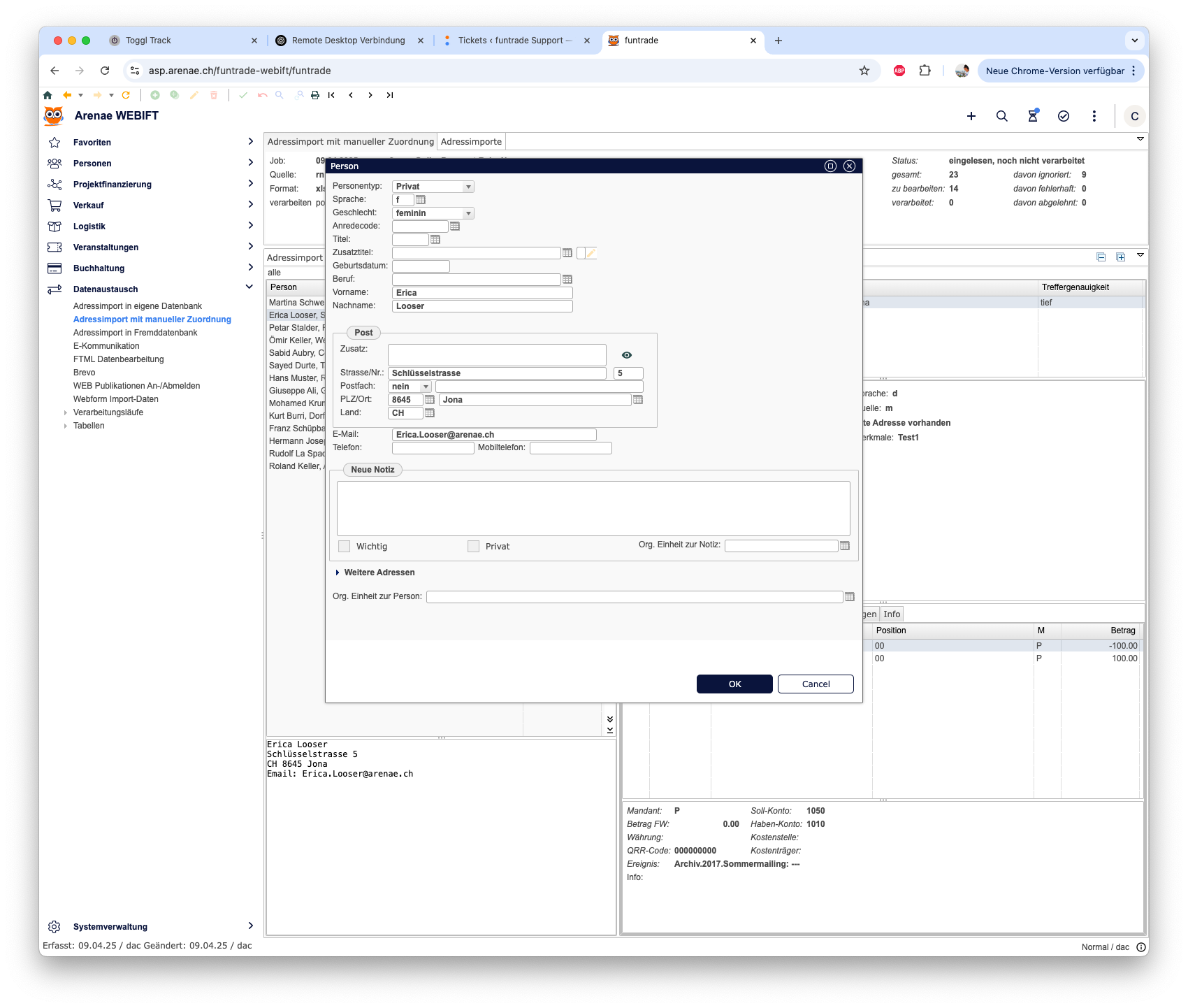
Task: Open the hourglass pending tasks icon
Action: point(1032,116)
